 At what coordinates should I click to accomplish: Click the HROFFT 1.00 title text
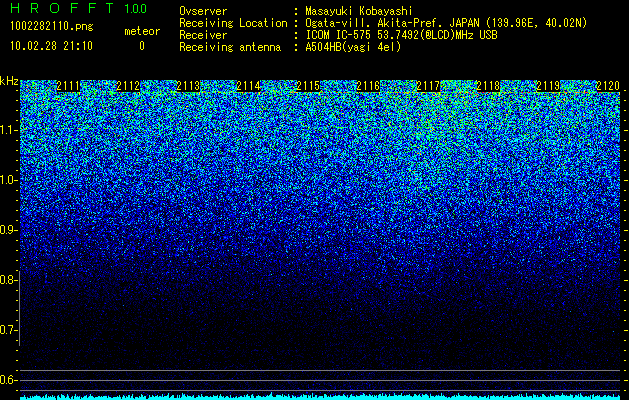coord(78,8)
